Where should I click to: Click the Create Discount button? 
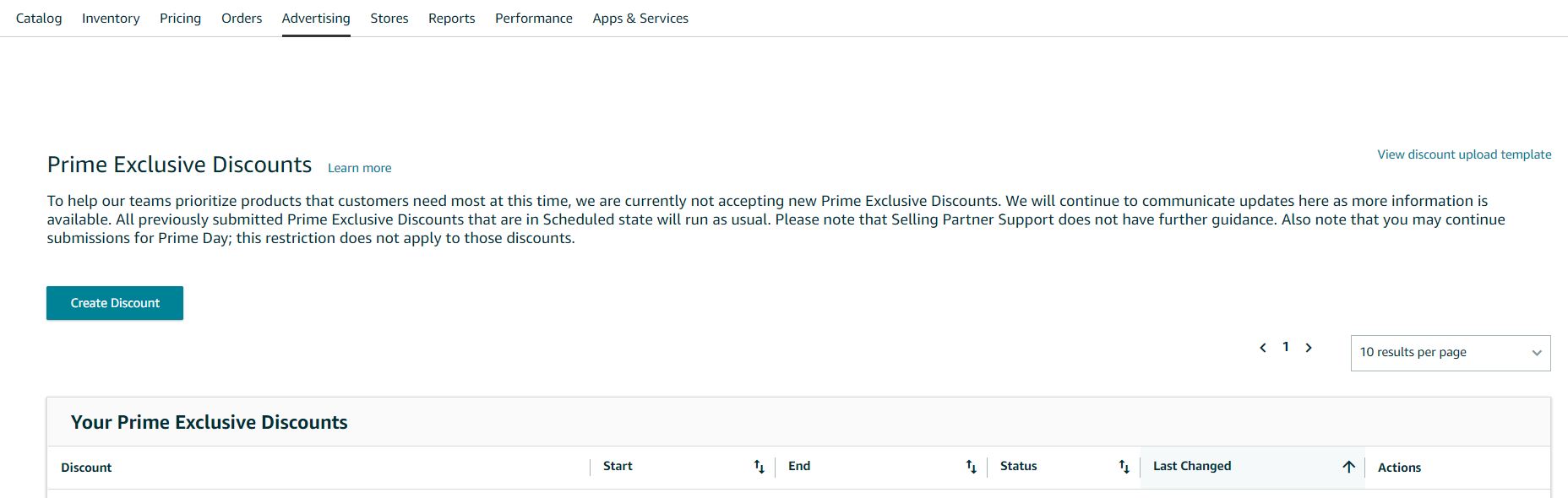pos(115,303)
